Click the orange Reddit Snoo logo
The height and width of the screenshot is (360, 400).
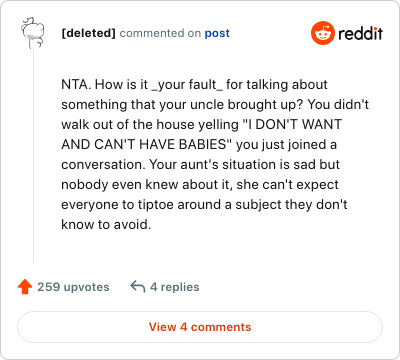pos(322,33)
